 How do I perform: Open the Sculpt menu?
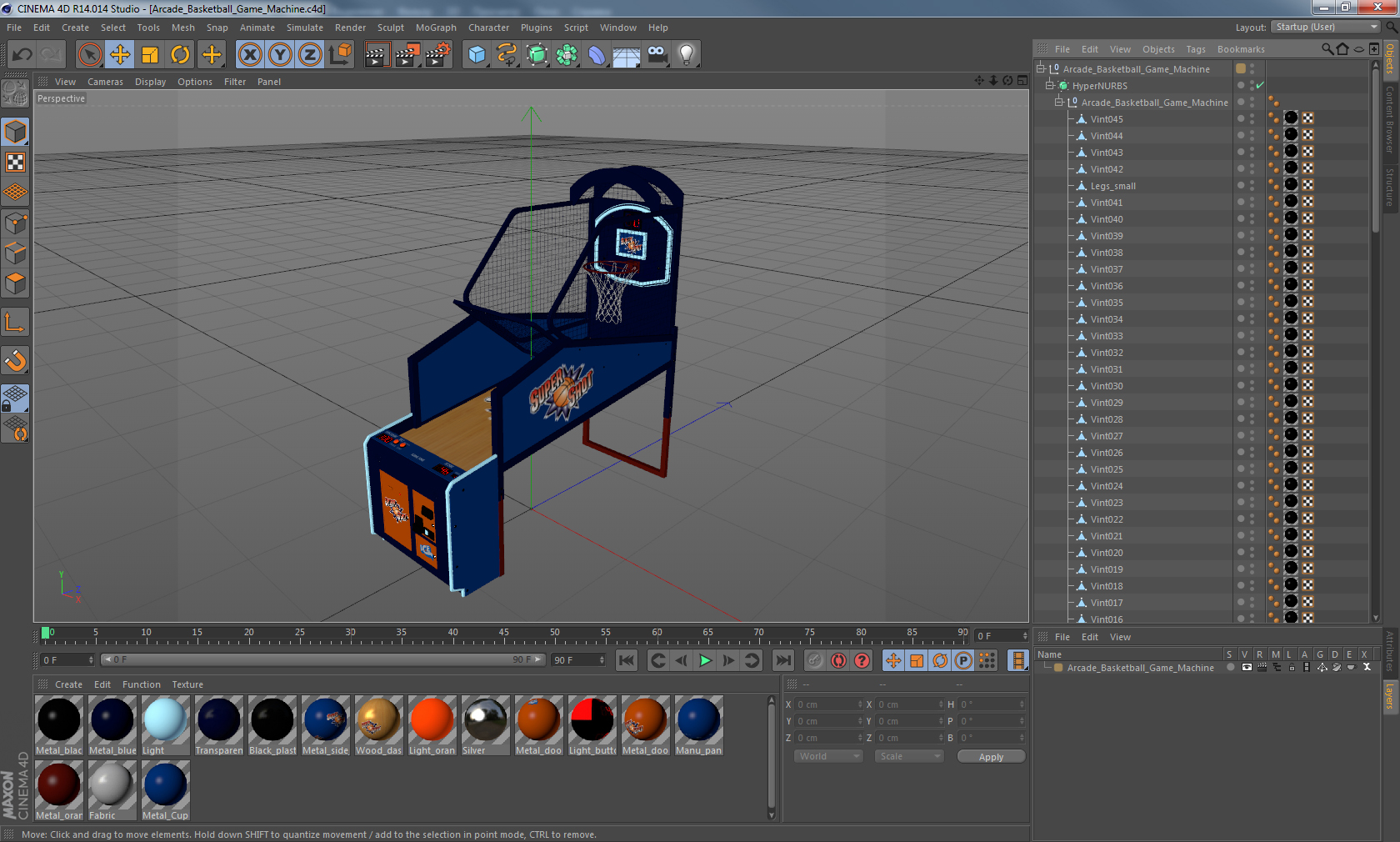pyautogui.click(x=391, y=28)
